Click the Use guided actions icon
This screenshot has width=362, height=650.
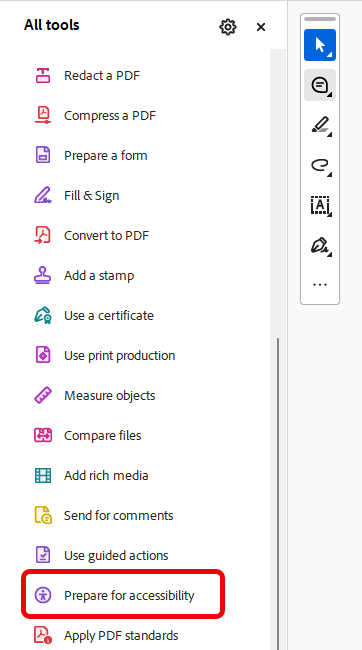point(43,555)
